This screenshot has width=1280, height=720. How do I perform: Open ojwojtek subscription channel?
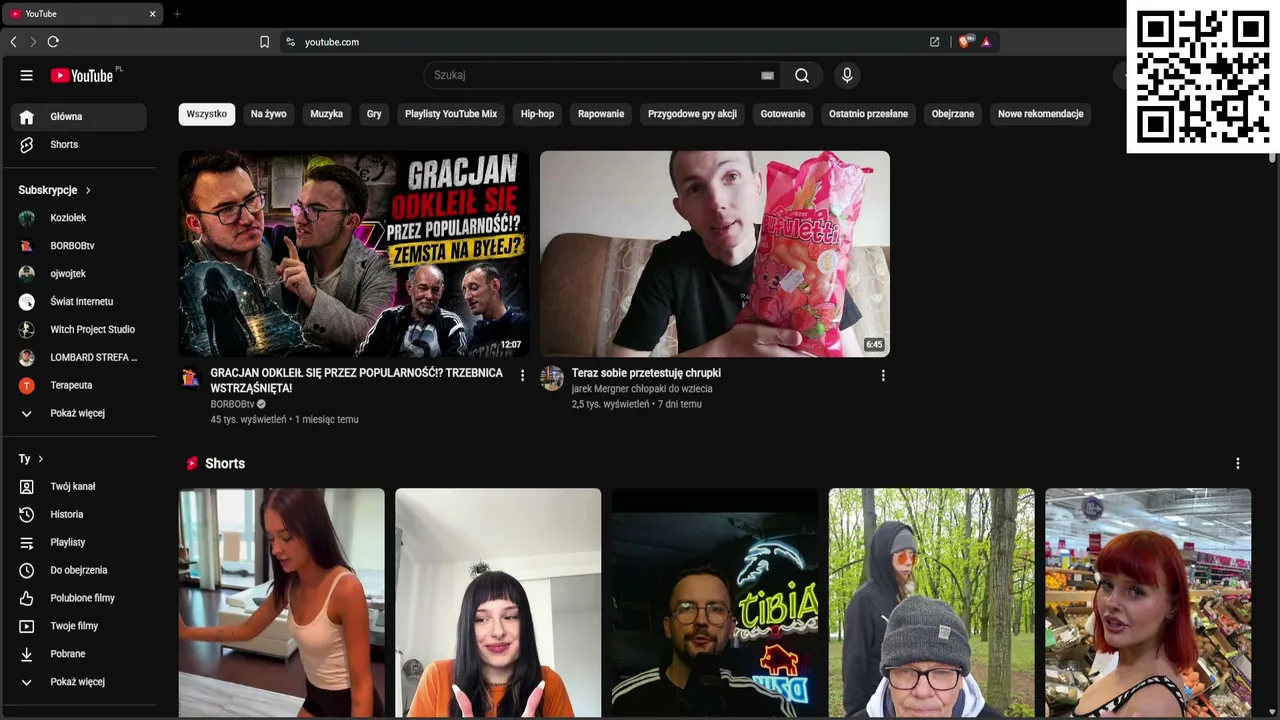pos(78,274)
